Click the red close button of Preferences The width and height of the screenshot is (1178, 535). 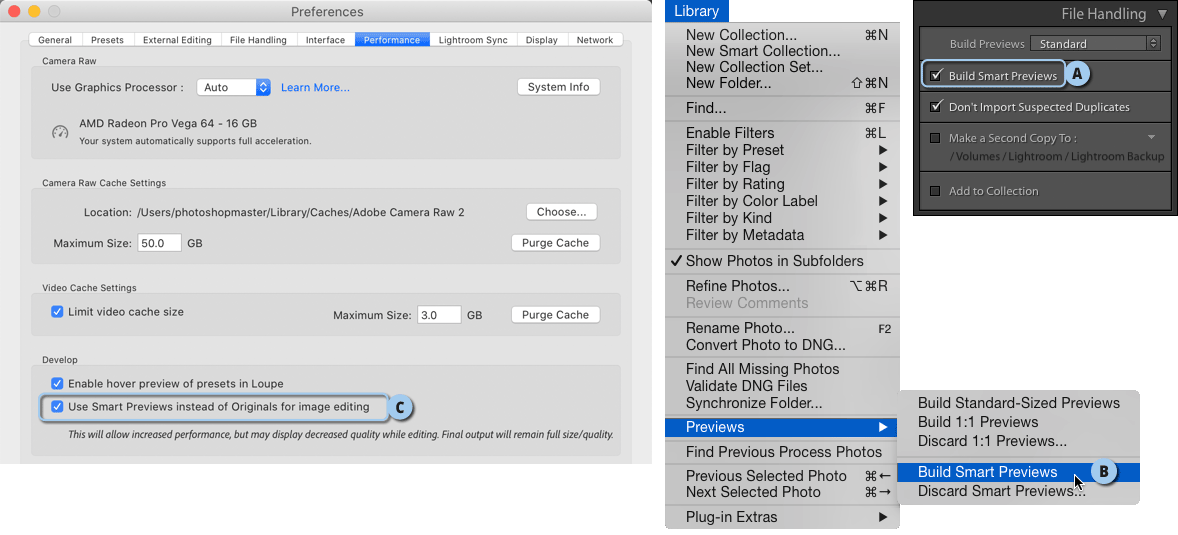click(14, 12)
